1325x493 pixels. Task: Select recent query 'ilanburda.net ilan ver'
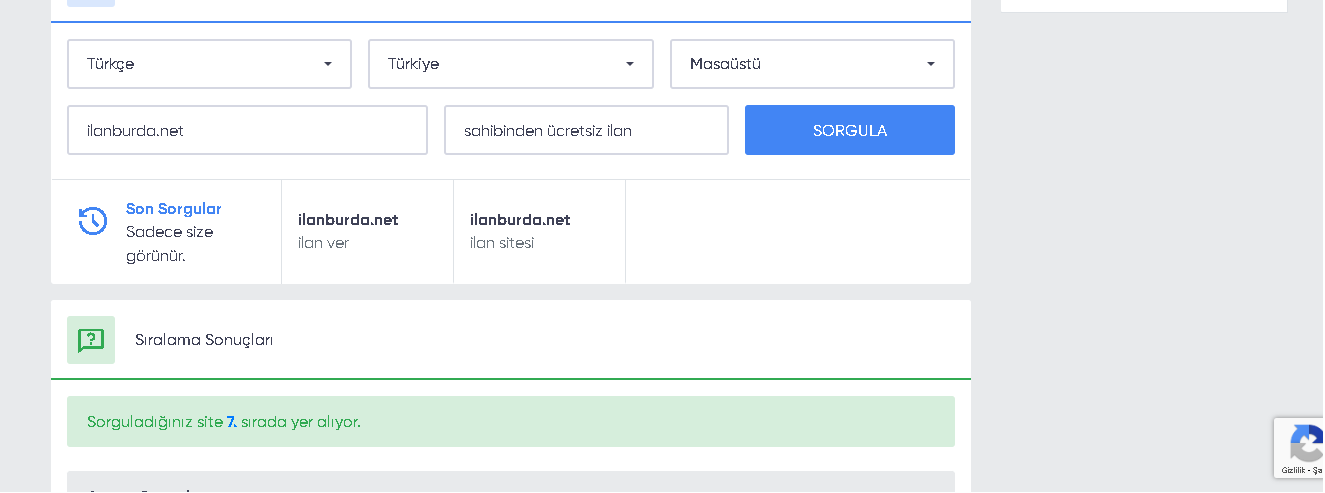(367, 231)
